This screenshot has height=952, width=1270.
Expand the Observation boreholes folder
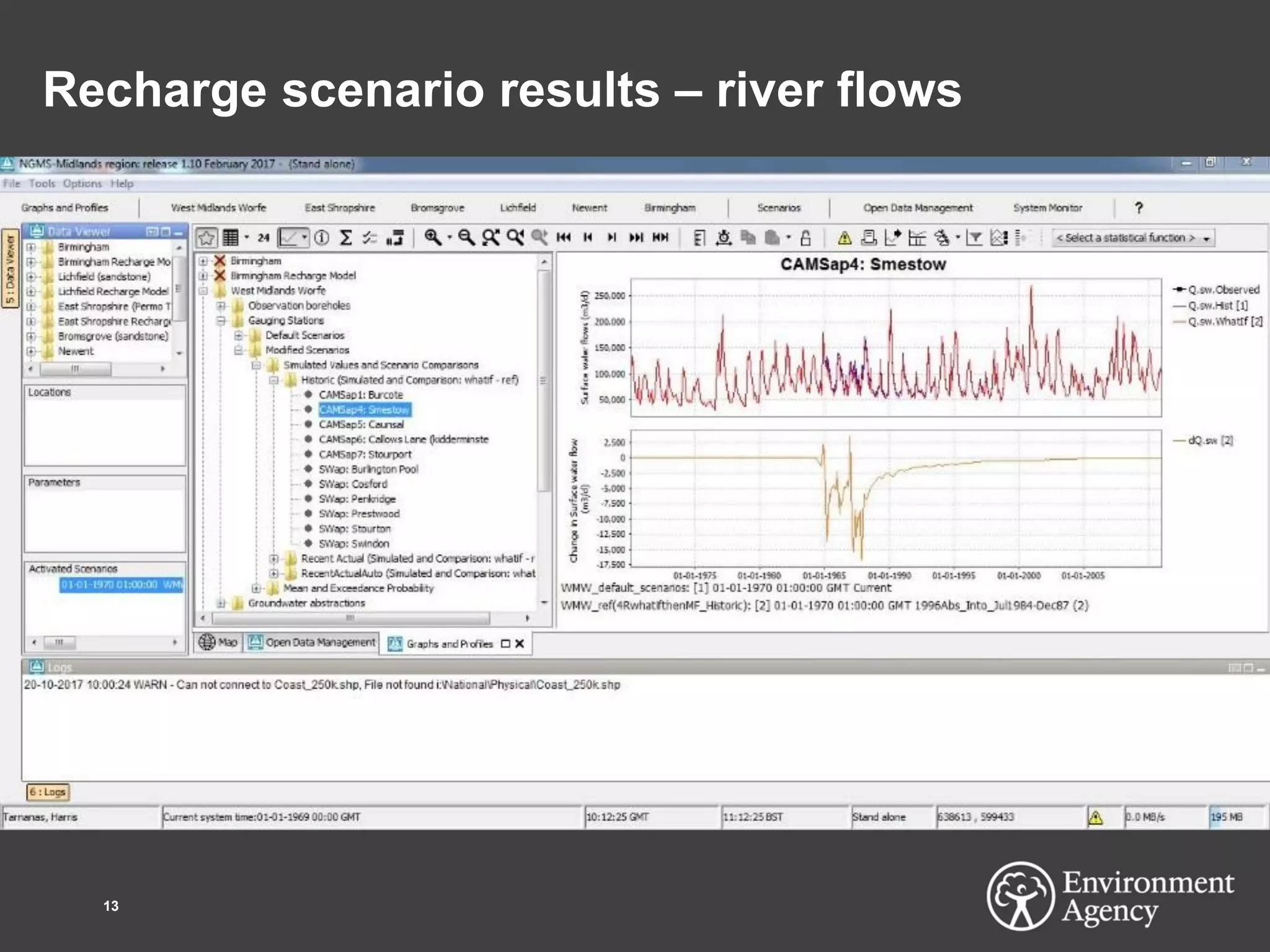click(x=221, y=306)
